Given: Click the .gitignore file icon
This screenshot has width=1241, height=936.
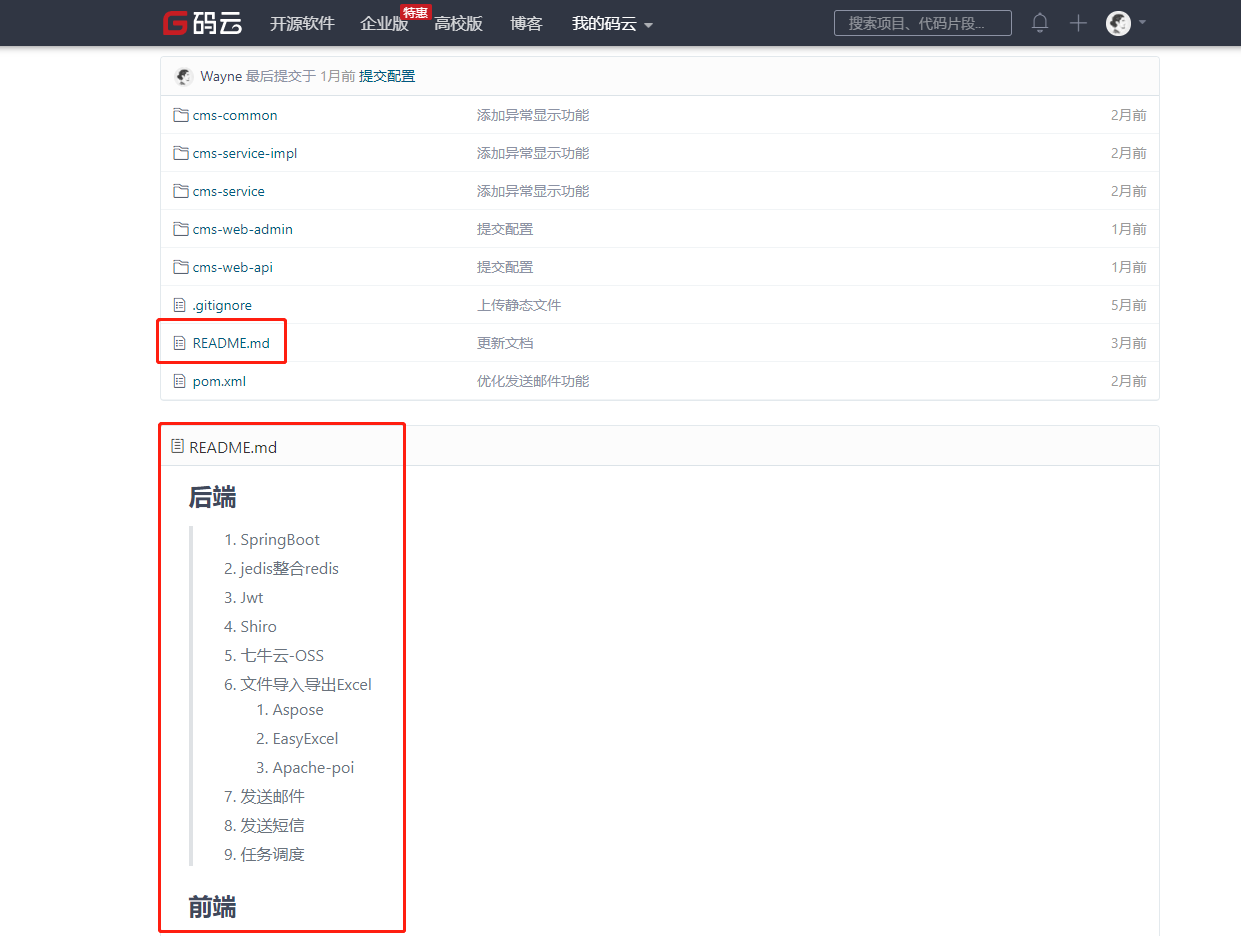Looking at the screenshot, I should (180, 305).
